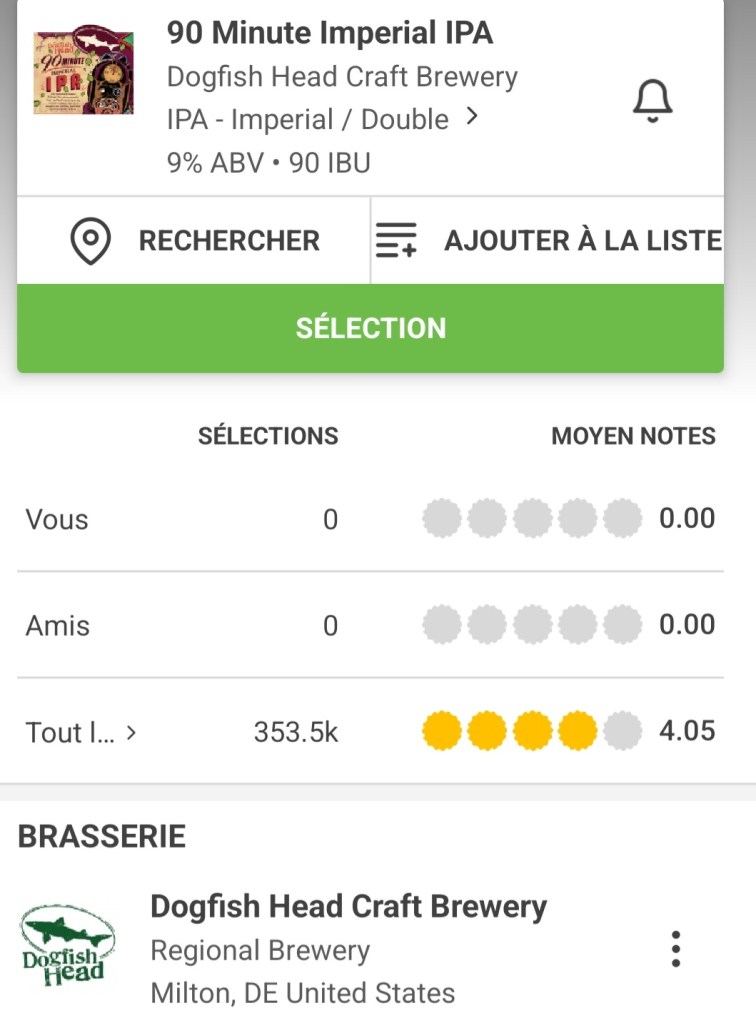Select the Vous ratings row

pyautogui.click(x=57, y=520)
